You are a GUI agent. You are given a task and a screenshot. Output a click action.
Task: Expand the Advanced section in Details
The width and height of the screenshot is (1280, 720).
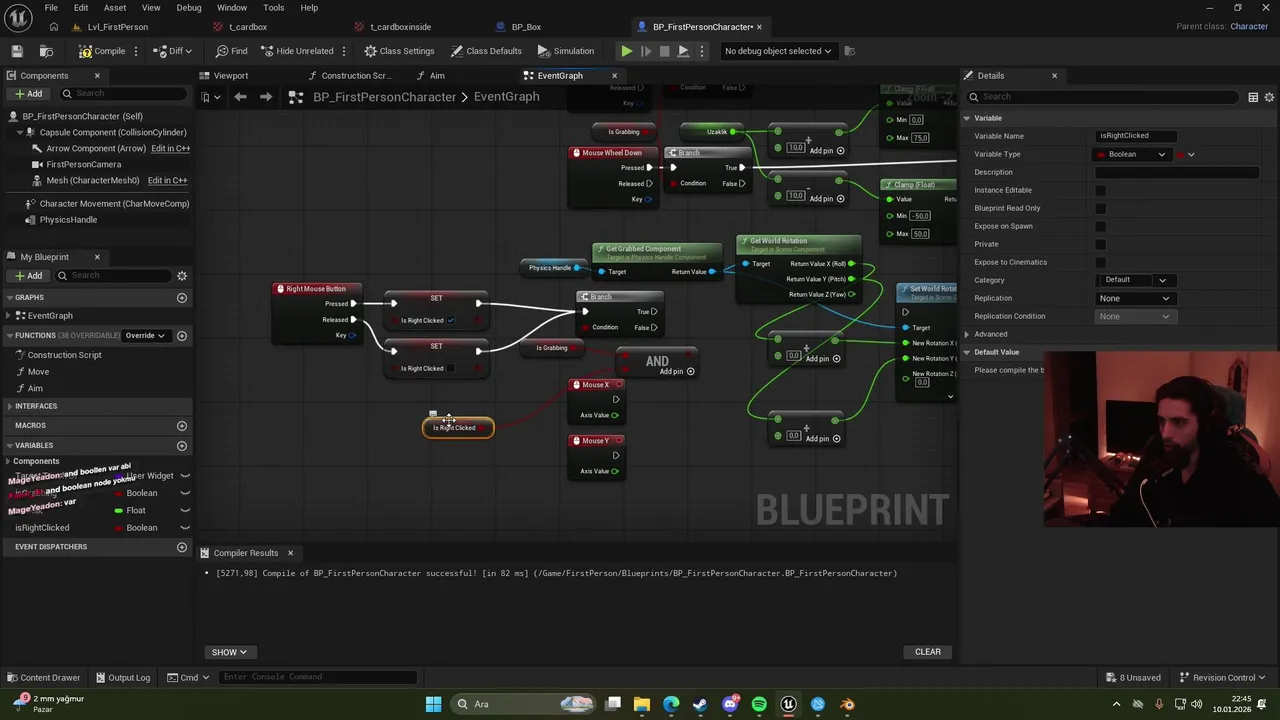pyautogui.click(x=967, y=334)
